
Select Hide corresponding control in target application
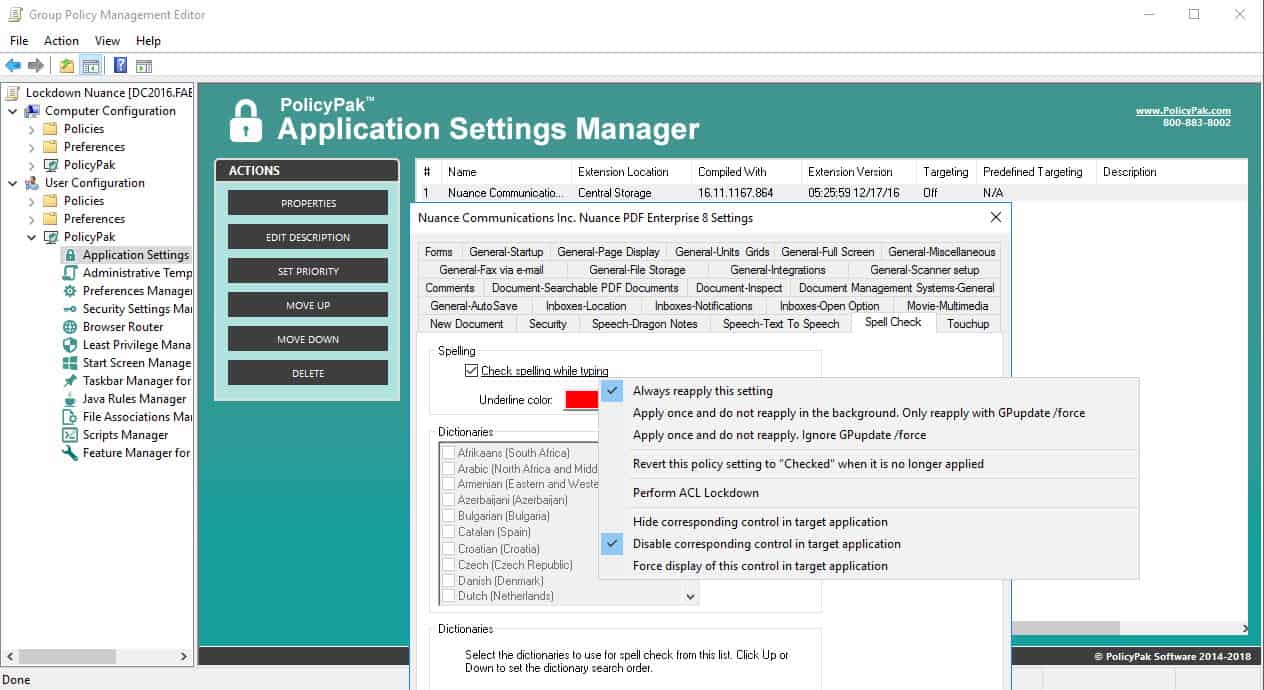(760, 522)
